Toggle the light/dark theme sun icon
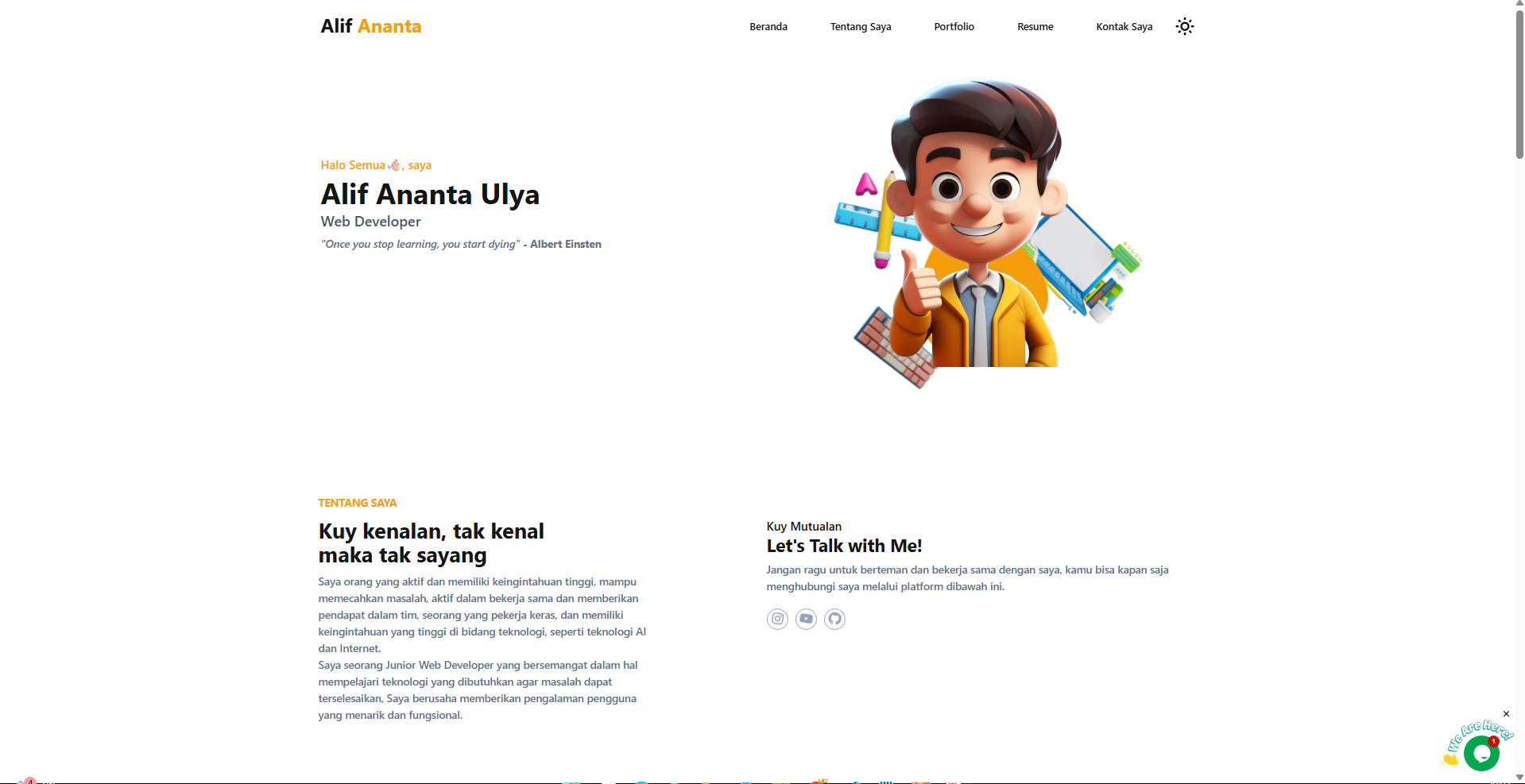Screen dimensions: 1525x784 coord(1184,26)
